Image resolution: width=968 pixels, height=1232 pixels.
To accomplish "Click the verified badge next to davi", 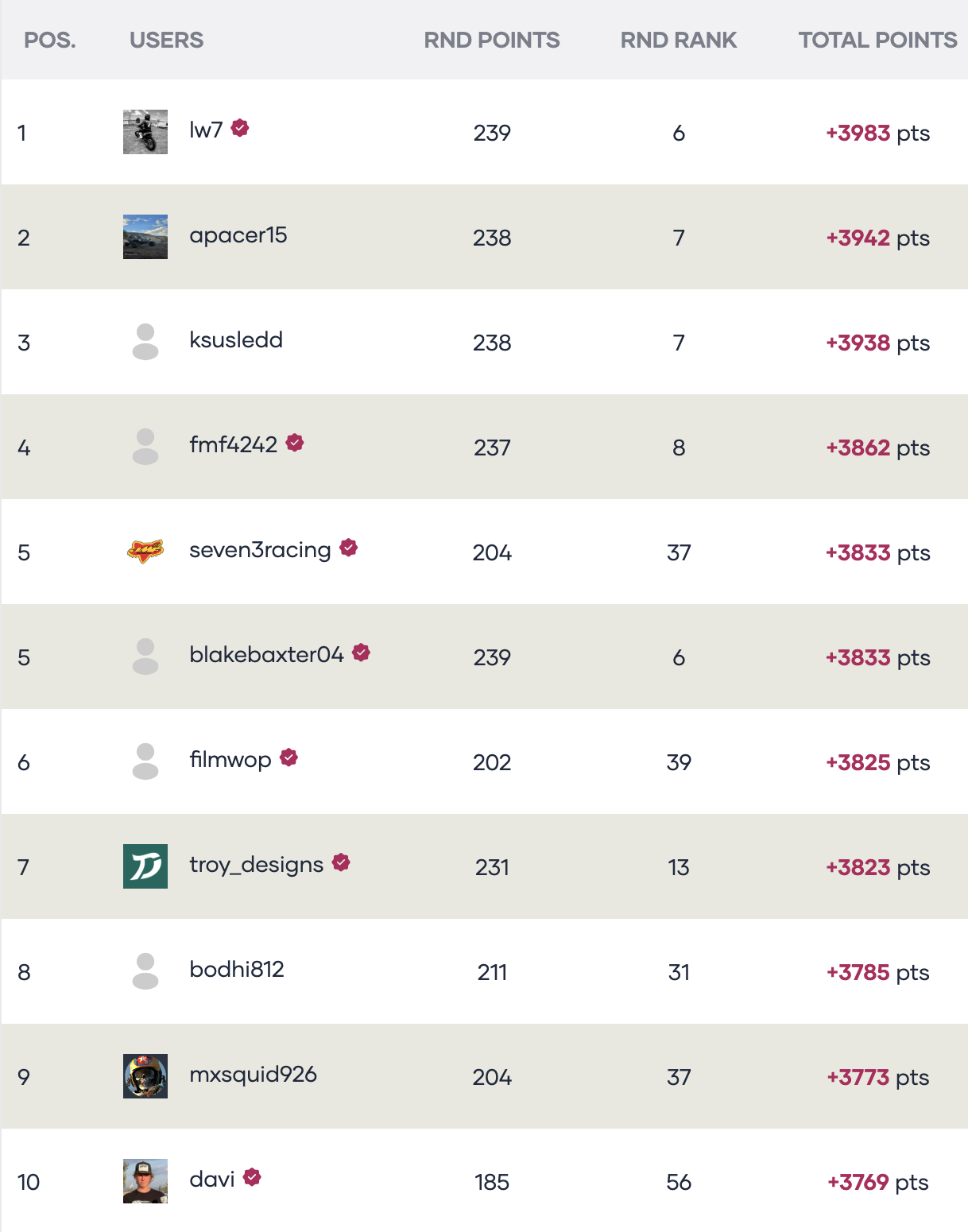I will click(253, 1177).
